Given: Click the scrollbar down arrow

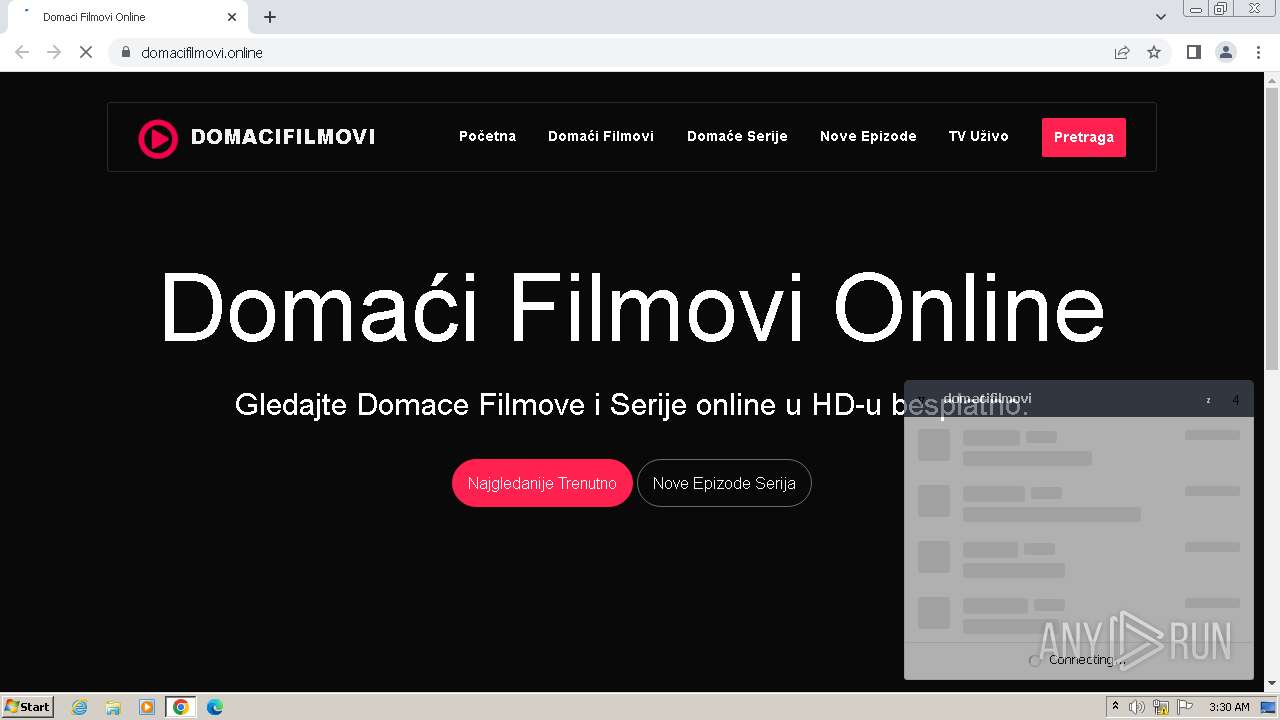Looking at the screenshot, I should pos(1272,684).
